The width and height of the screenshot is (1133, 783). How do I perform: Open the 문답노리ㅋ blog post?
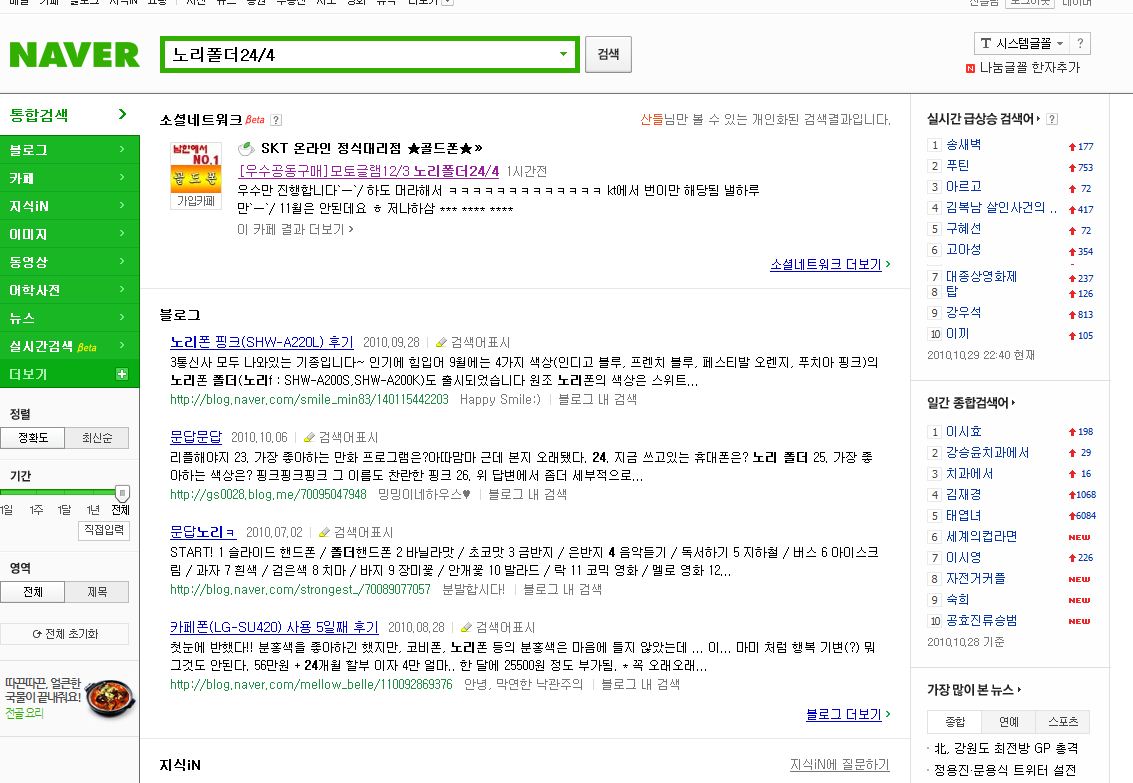point(203,532)
